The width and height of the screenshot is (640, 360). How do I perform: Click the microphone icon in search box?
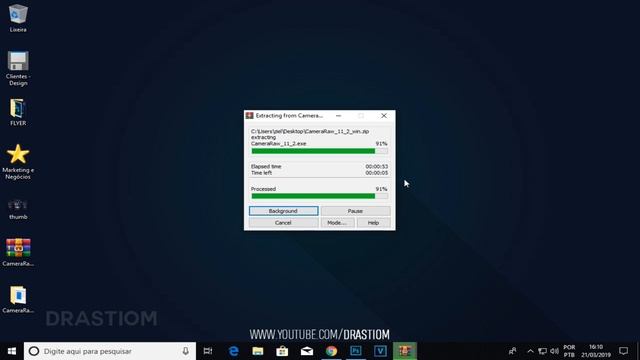tap(186, 351)
